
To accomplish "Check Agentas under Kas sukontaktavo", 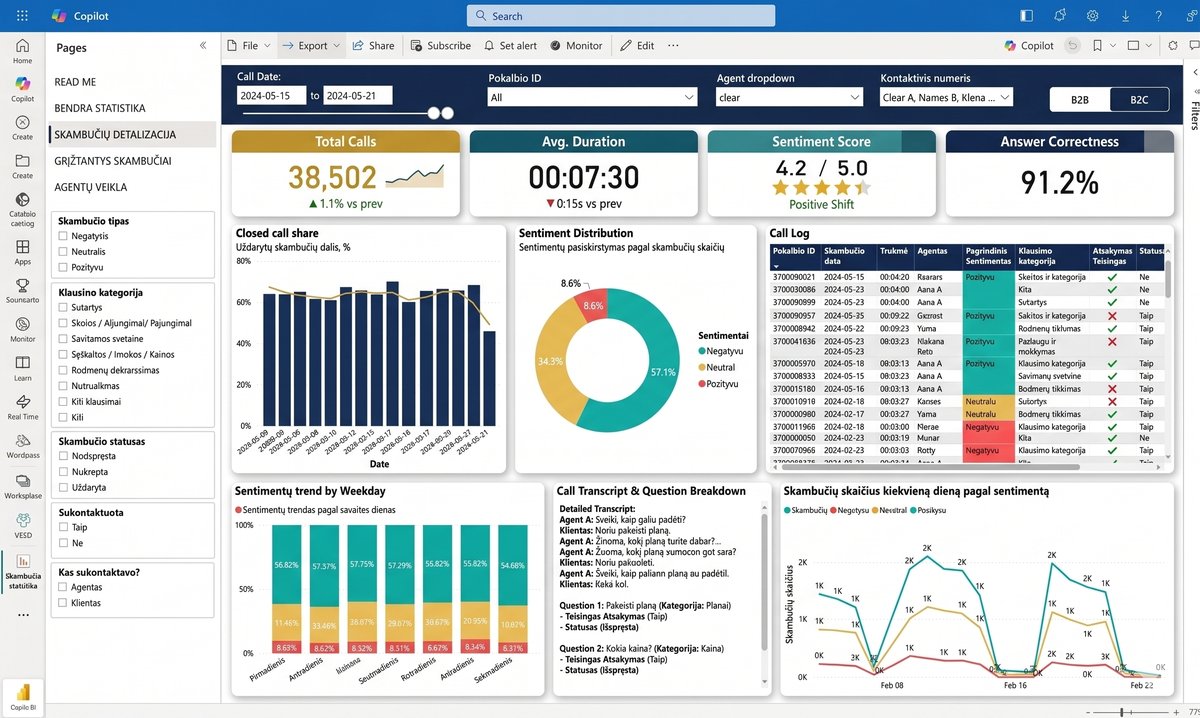I will pos(63,588).
